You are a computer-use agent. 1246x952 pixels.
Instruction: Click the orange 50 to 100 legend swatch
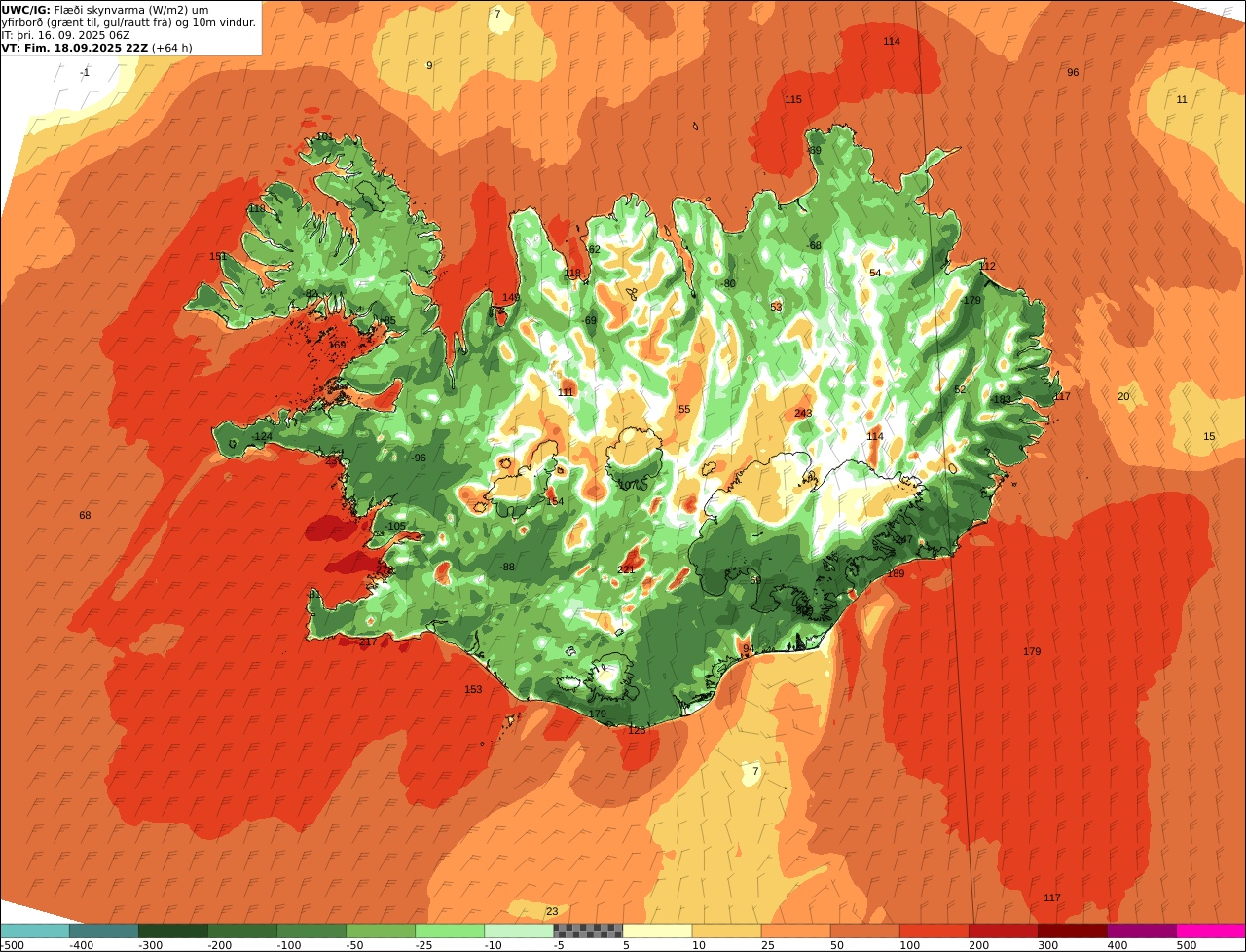coord(863,931)
